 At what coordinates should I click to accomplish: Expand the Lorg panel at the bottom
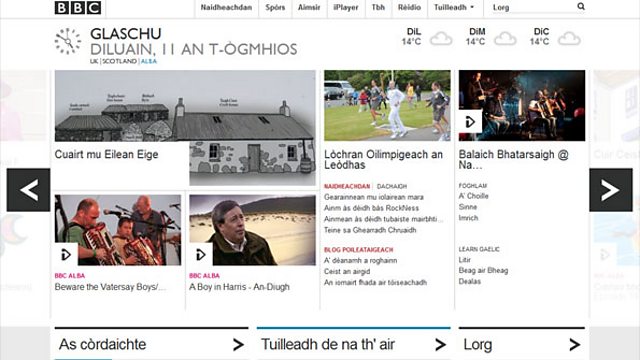point(522,344)
